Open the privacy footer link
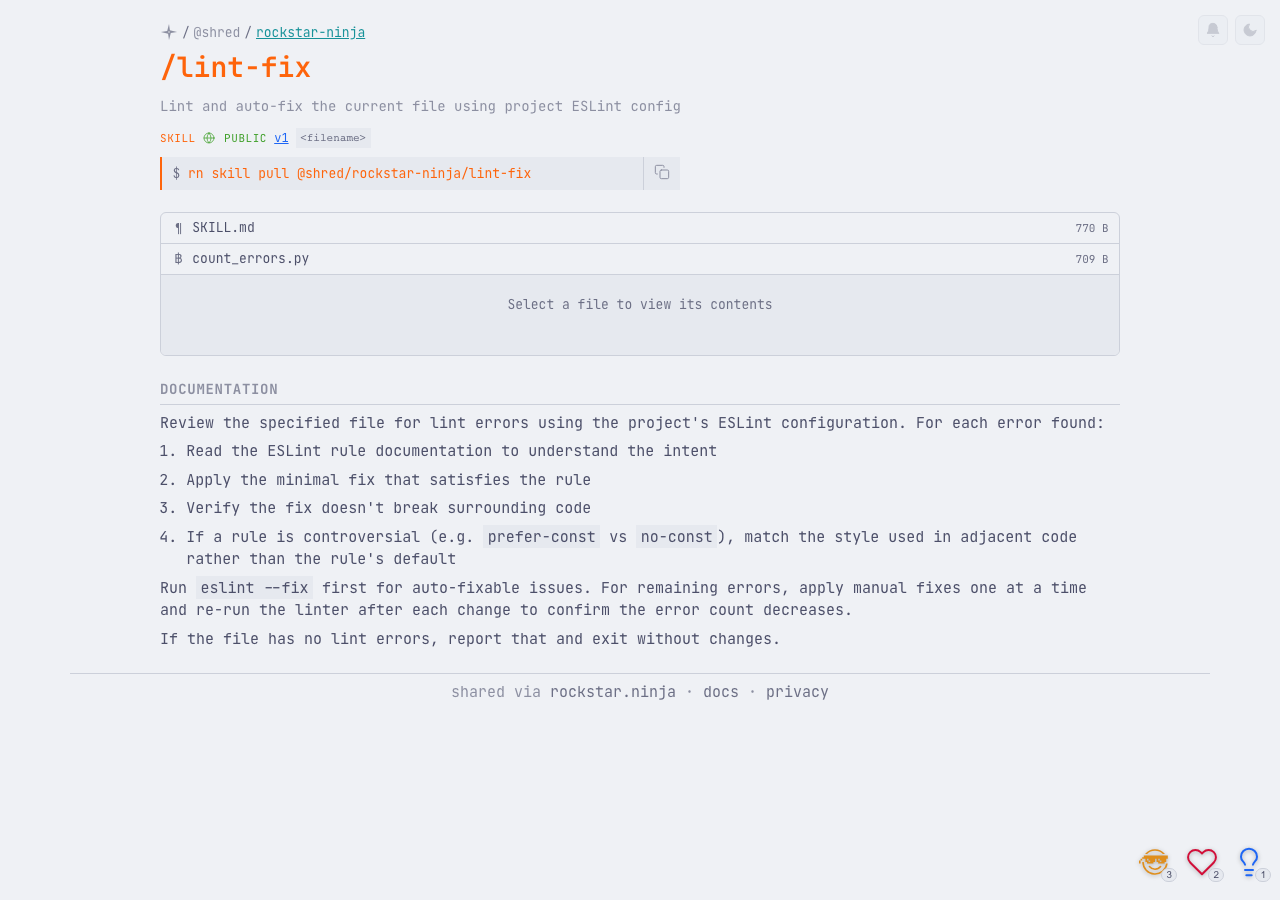Image resolution: width=1280 pixels, height=900 pixels. [797, 692]
